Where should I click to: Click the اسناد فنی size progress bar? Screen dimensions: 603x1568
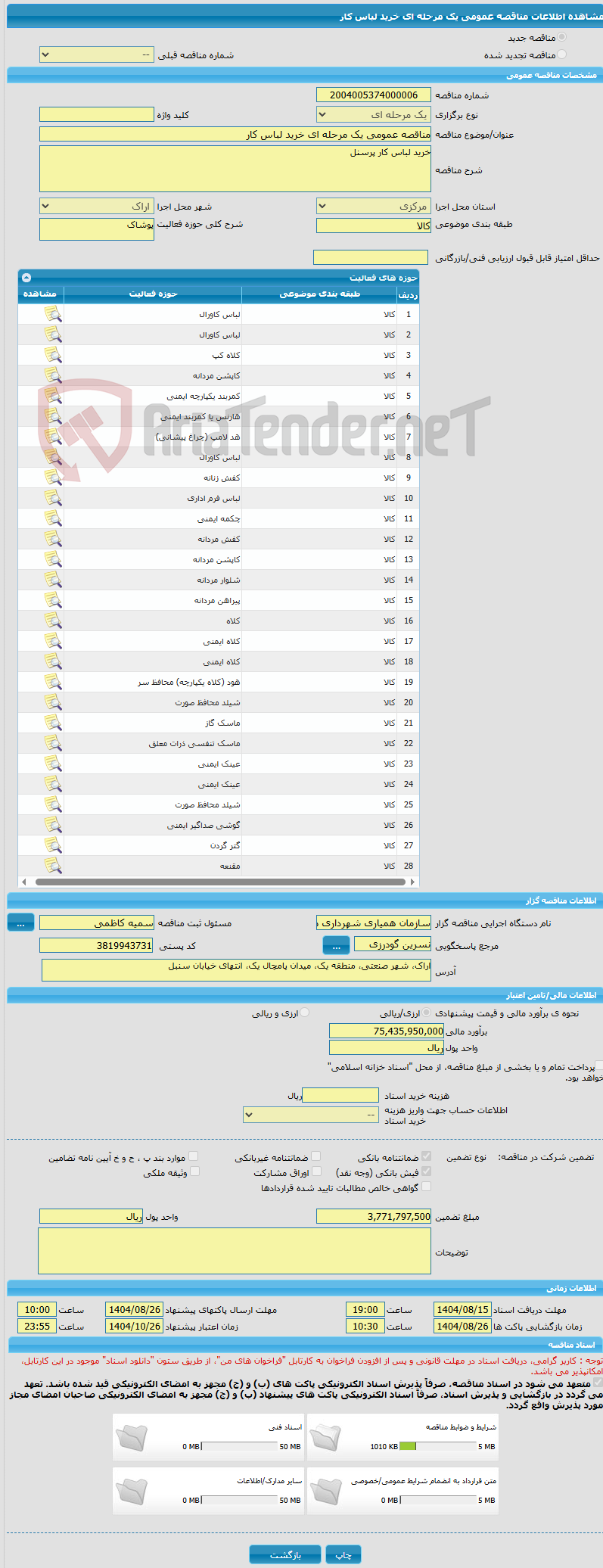point(240,1446)
